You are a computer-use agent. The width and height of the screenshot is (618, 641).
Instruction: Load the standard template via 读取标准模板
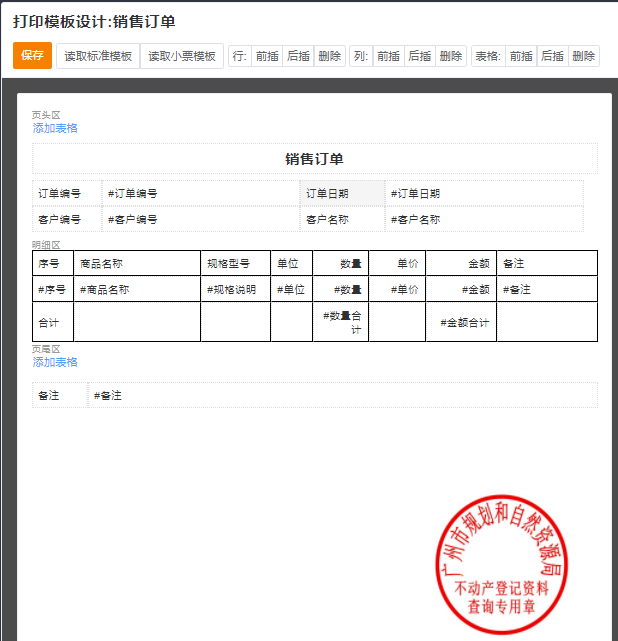click(x=98, y=56)
